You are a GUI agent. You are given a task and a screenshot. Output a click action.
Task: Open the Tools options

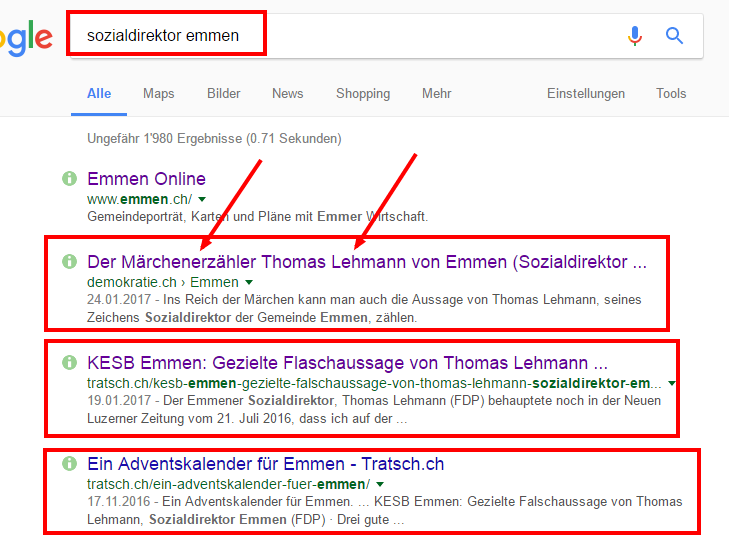(671, 93)
